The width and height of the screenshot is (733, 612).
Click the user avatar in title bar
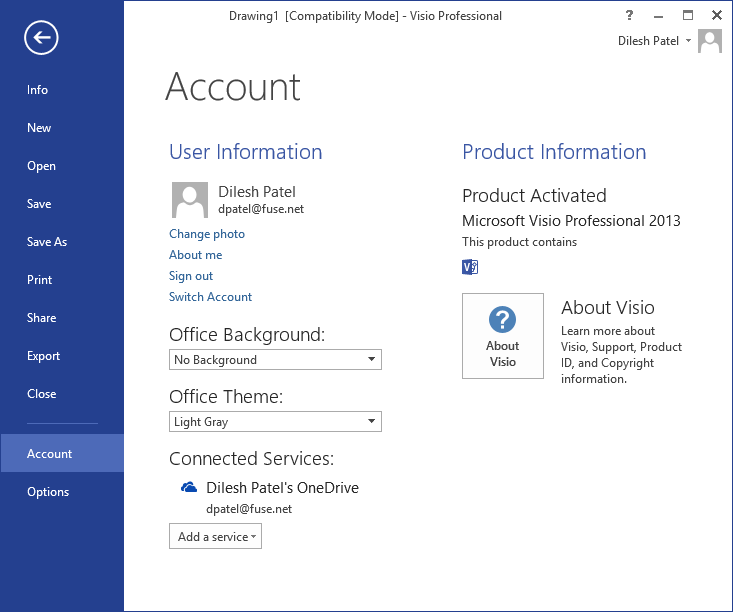coord(710,41)
